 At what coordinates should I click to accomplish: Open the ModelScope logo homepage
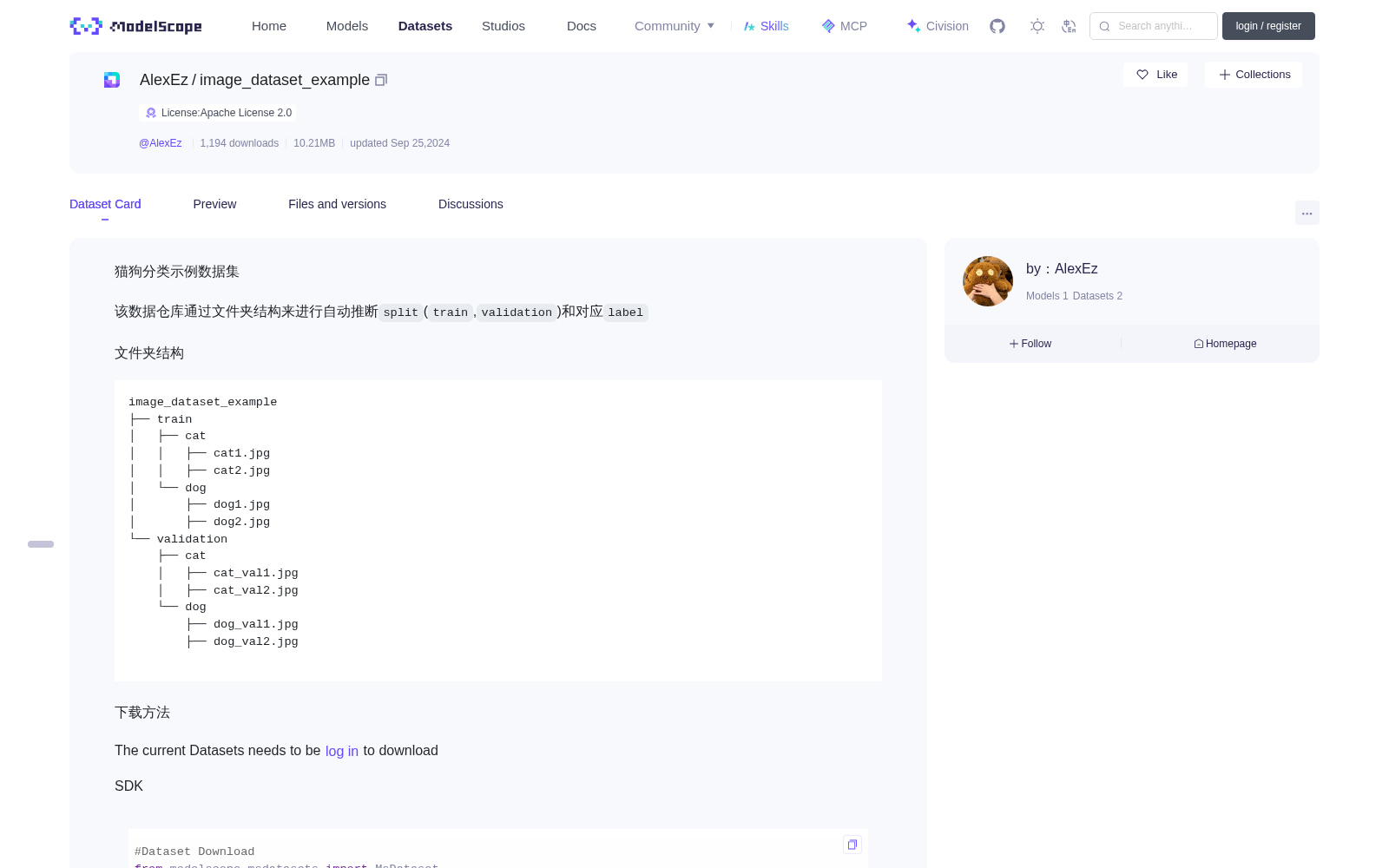[x=135, y=26]
